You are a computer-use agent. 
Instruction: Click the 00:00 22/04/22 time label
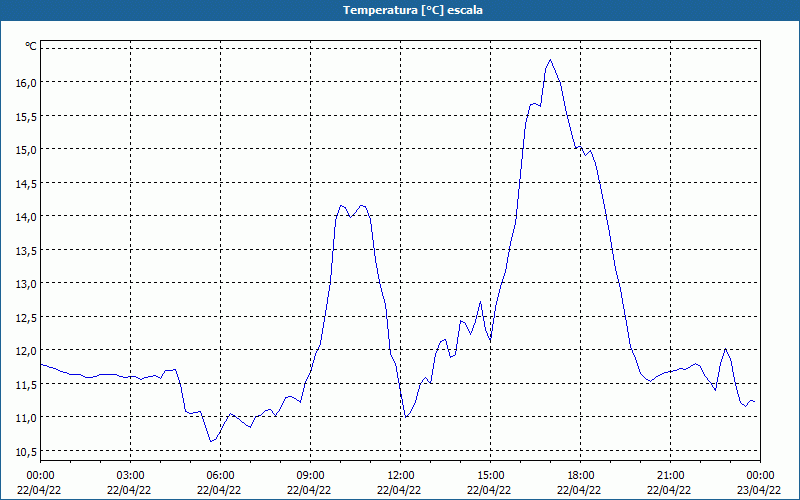pyautogui.click(x=39, y=483)
